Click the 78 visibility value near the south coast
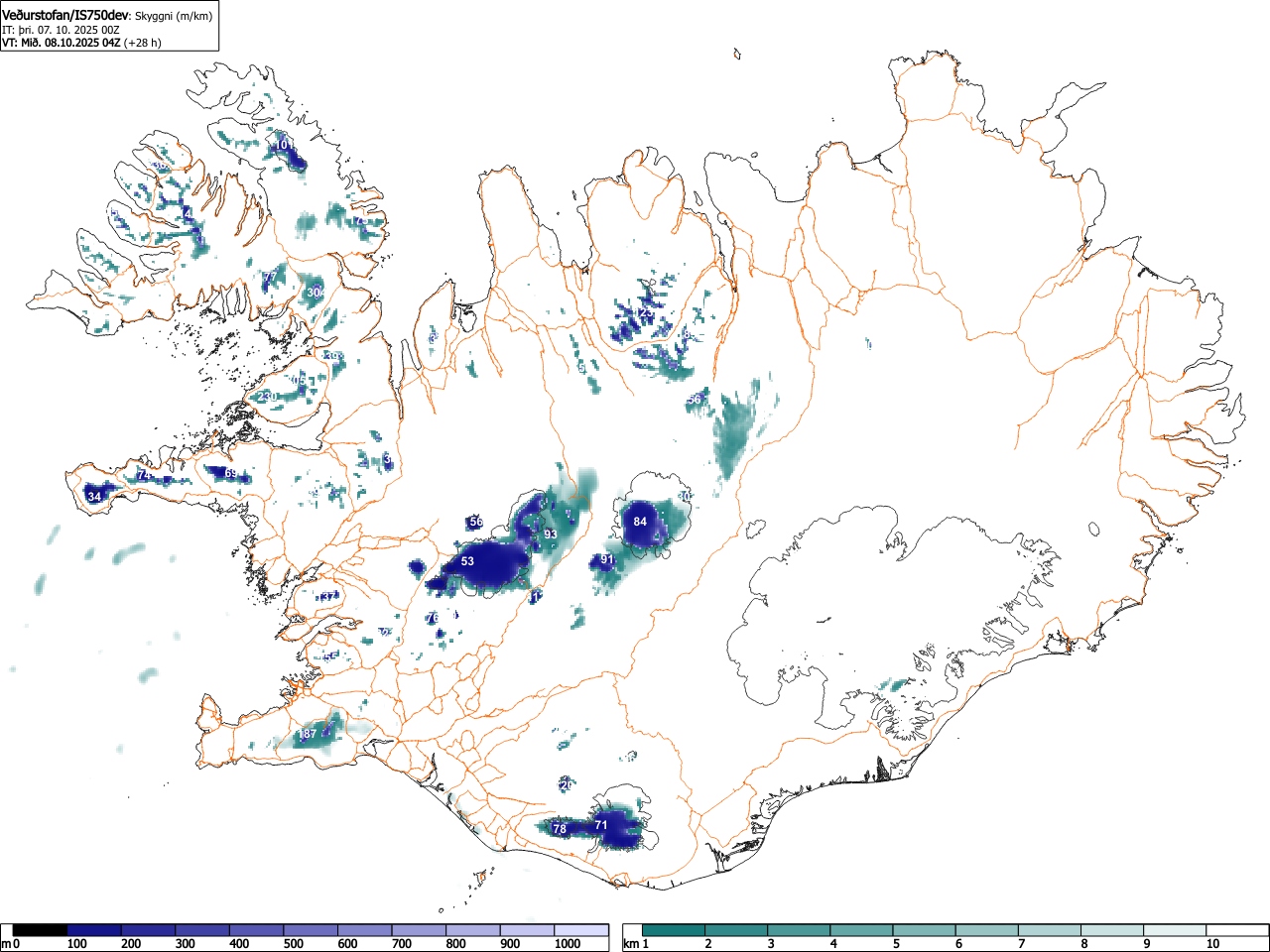The width and height of the screenshot is (1270, 952). click(x=559, y=829)
